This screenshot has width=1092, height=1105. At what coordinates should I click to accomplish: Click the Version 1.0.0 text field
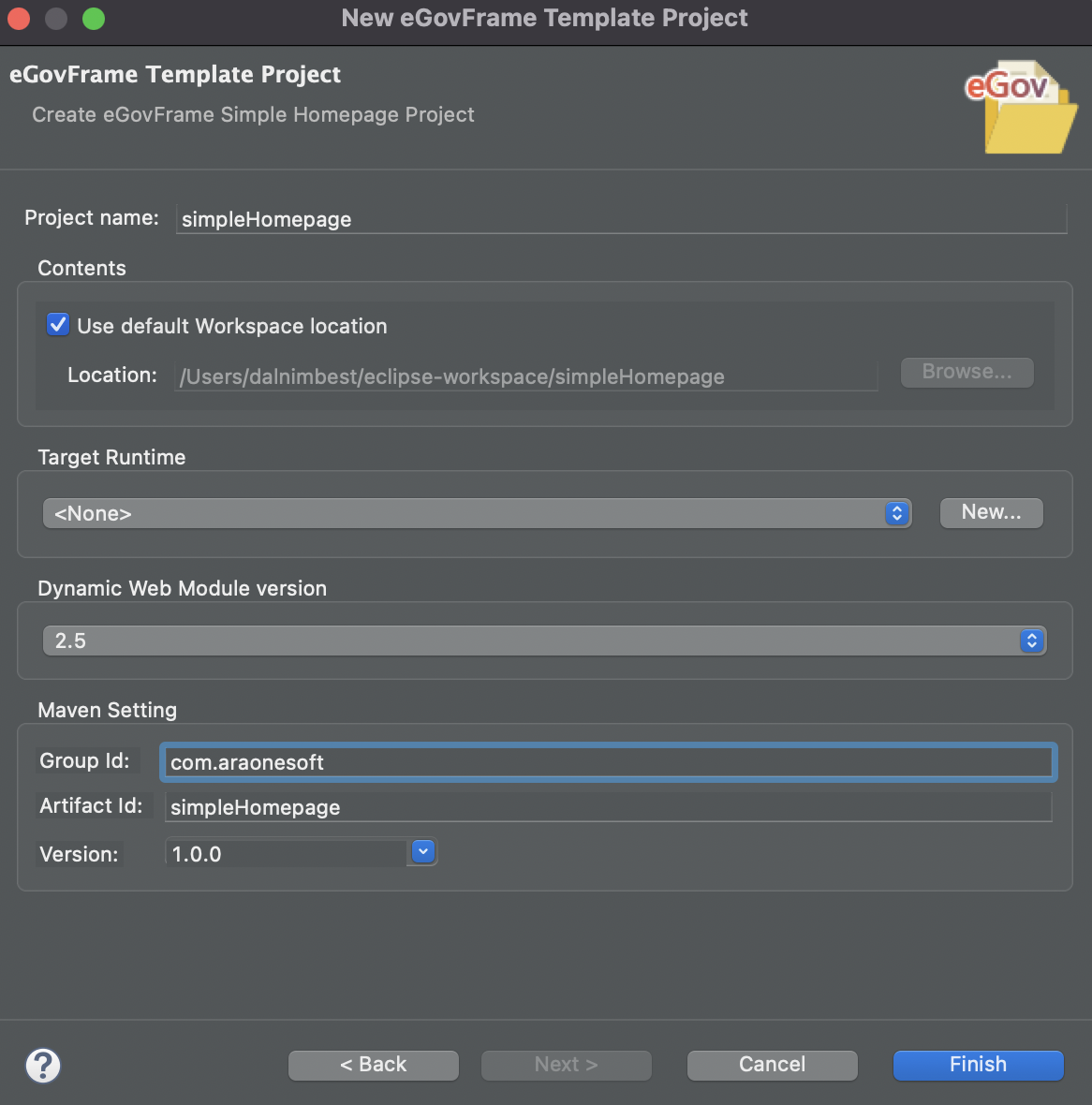click(287, 853)
